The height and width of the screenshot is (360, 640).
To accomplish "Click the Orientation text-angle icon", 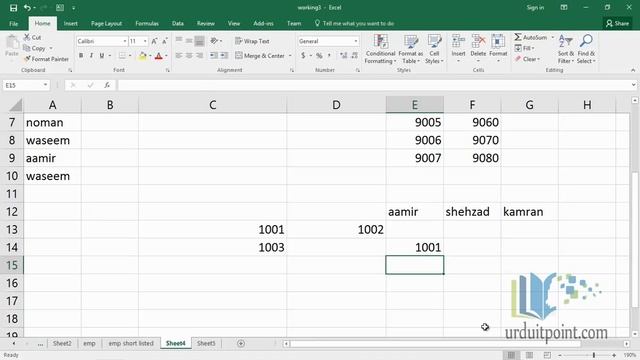I will (214, 41).
